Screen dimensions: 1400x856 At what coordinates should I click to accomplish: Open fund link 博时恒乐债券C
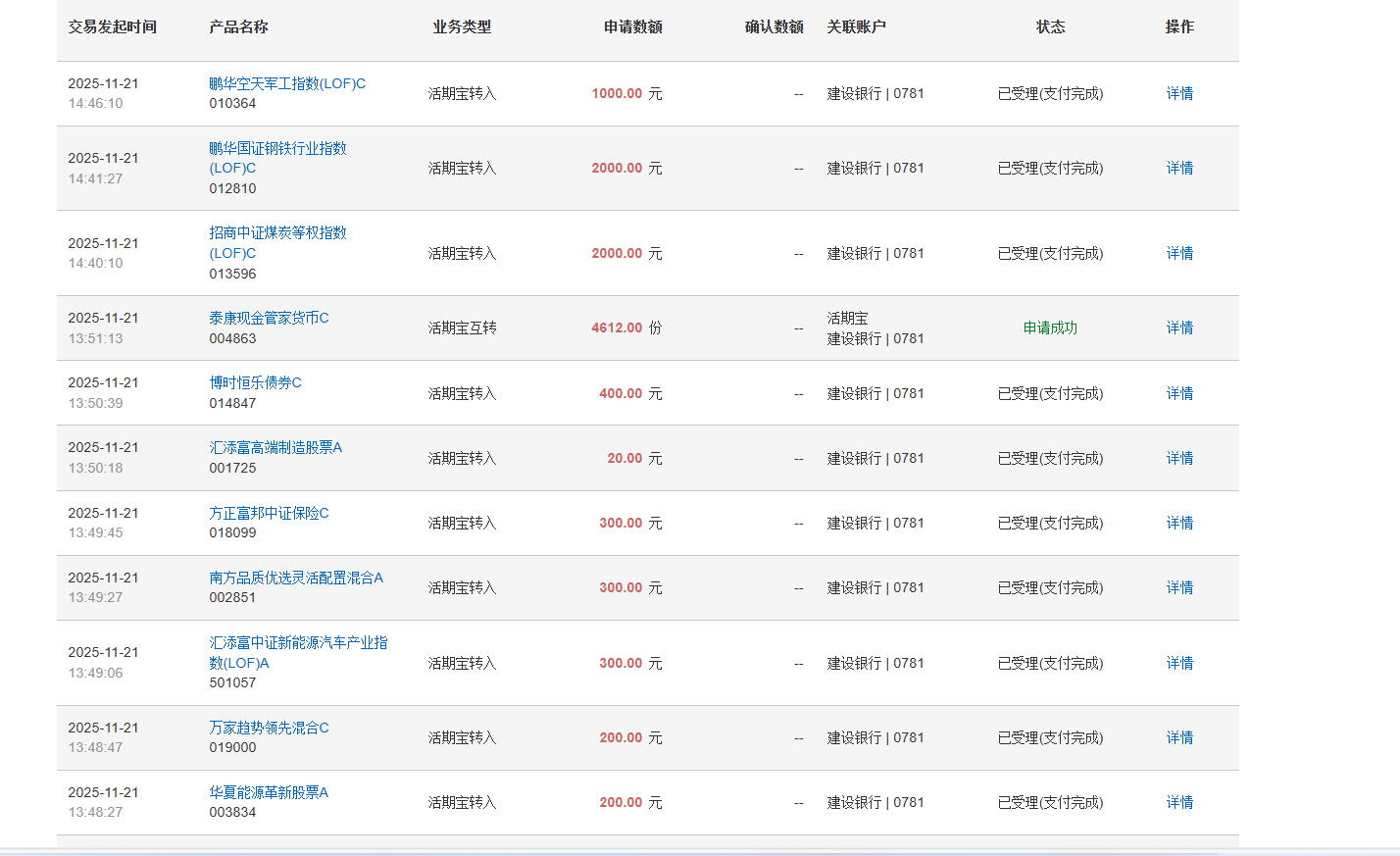pos(255,382)
